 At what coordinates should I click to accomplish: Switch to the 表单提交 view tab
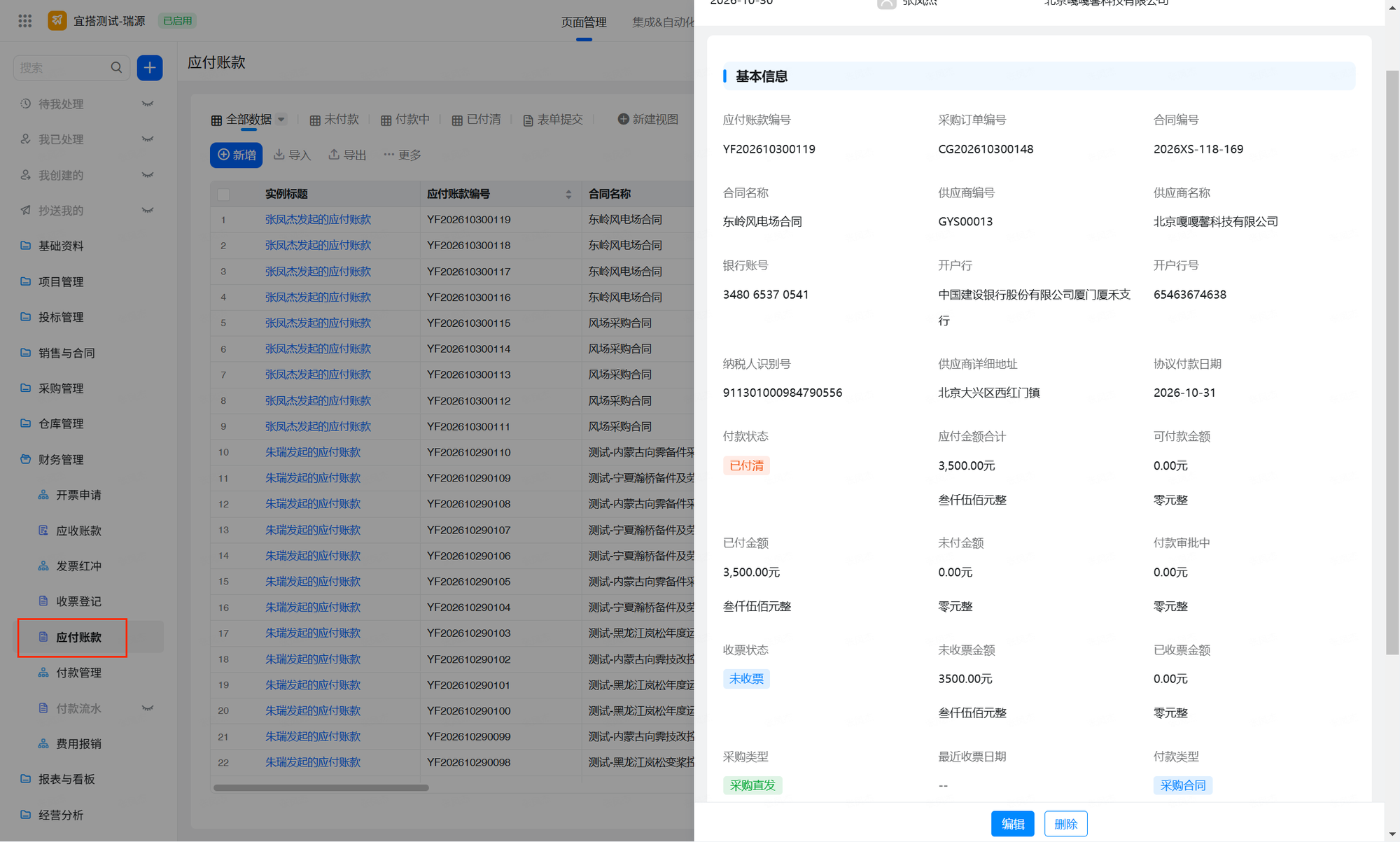click(553, 120)
